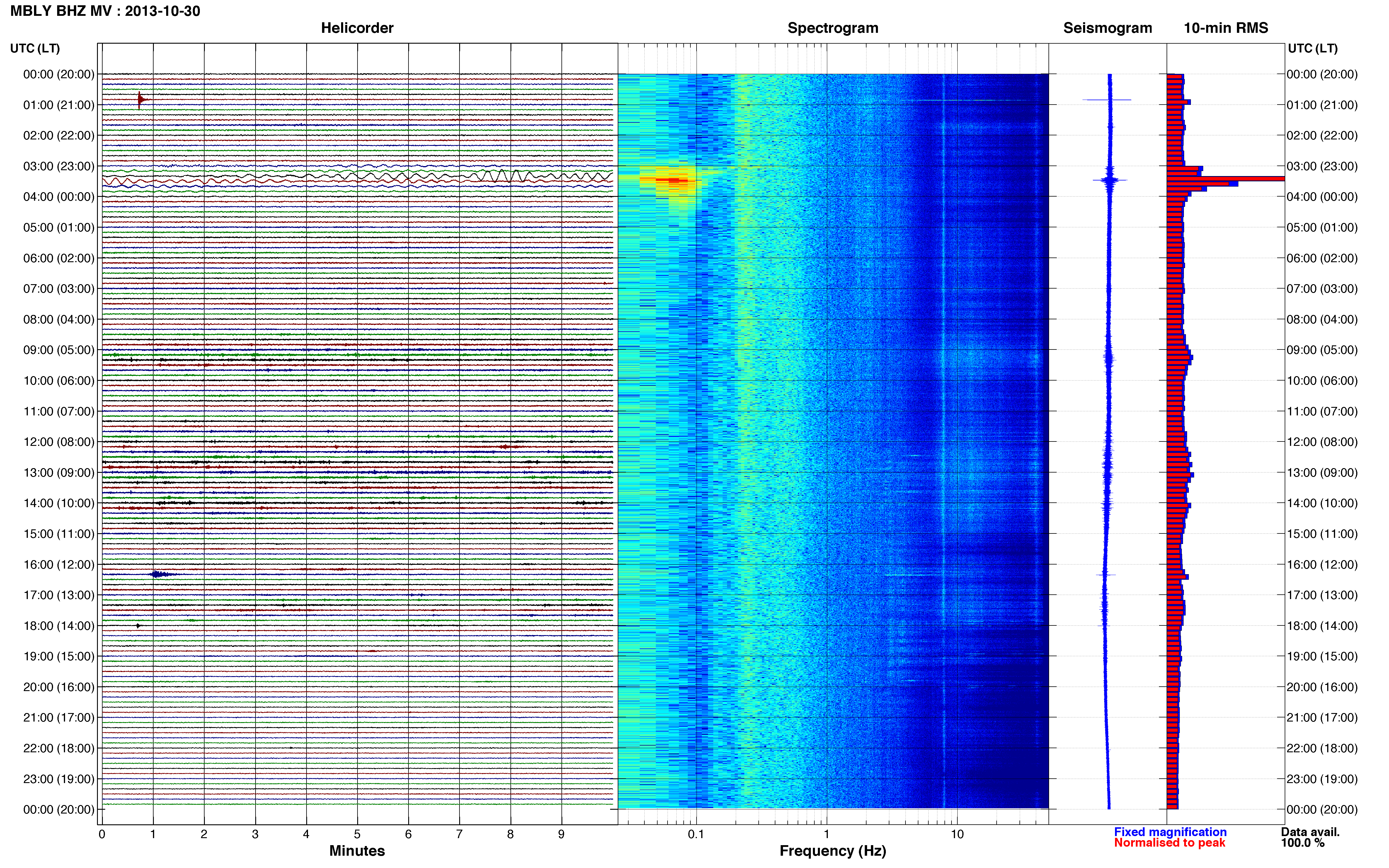Image resolution: width=1389 pixels, height=868 pixels.
Task: Select the Seismogram panel heading
Action: [1108, 28]
